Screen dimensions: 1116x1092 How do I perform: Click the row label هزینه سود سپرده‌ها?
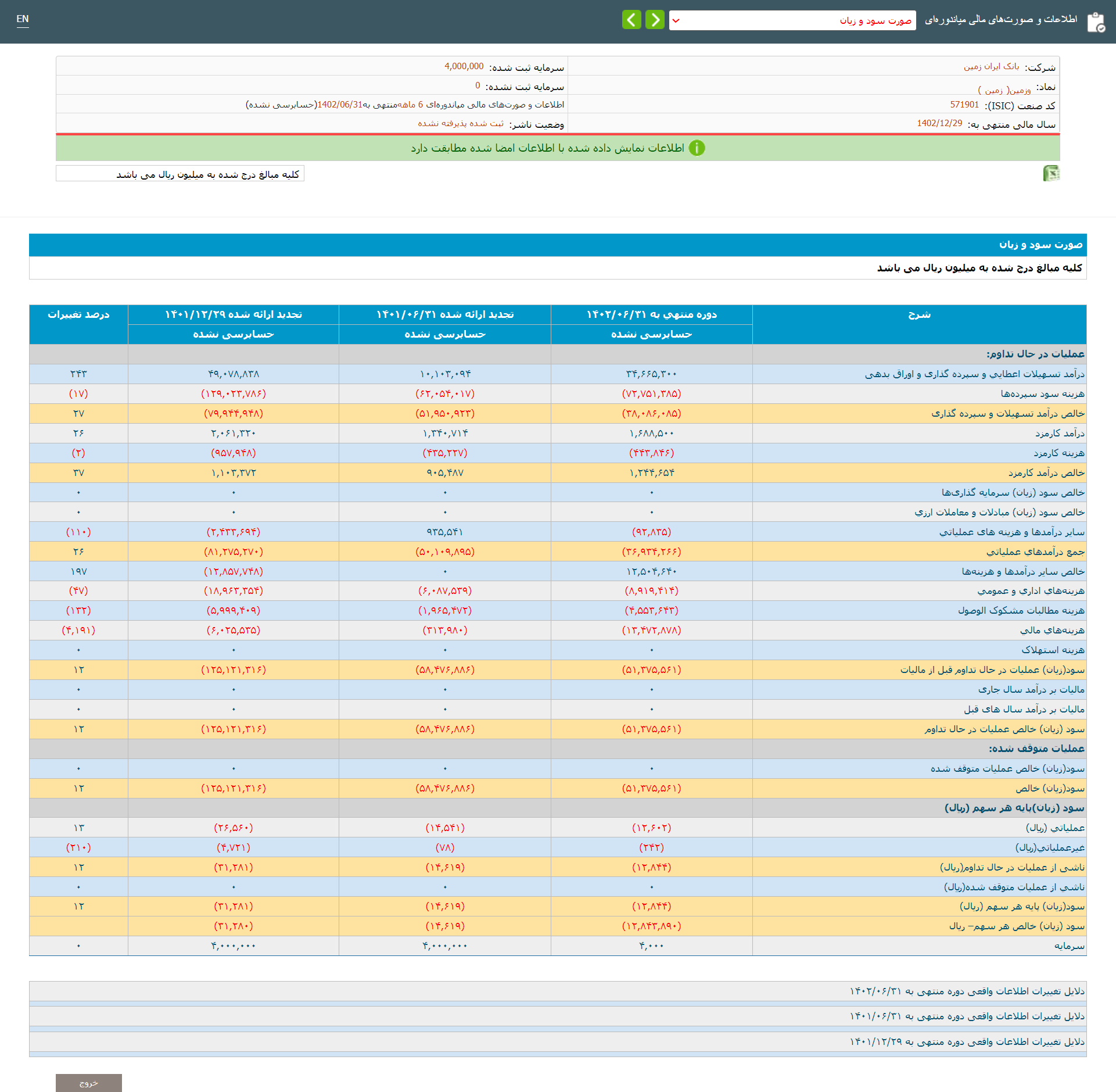(x=1042, y=394)
